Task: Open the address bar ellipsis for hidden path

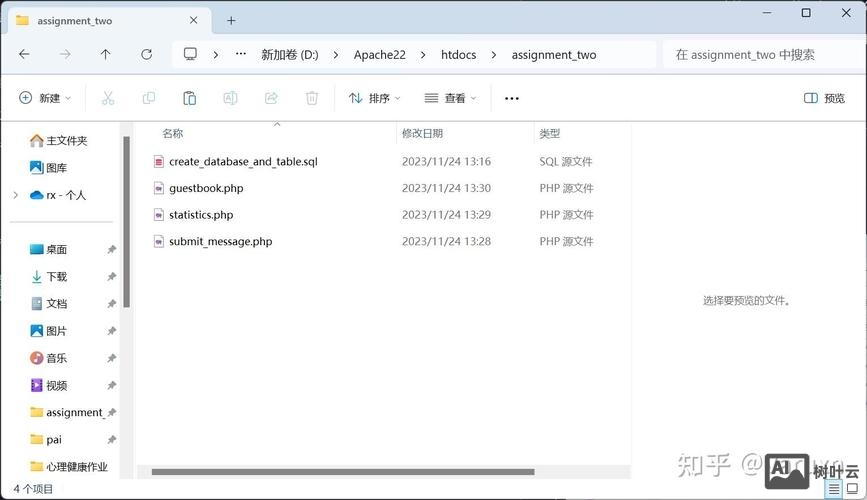Action: pyautogui.click(x=241, y=54)
